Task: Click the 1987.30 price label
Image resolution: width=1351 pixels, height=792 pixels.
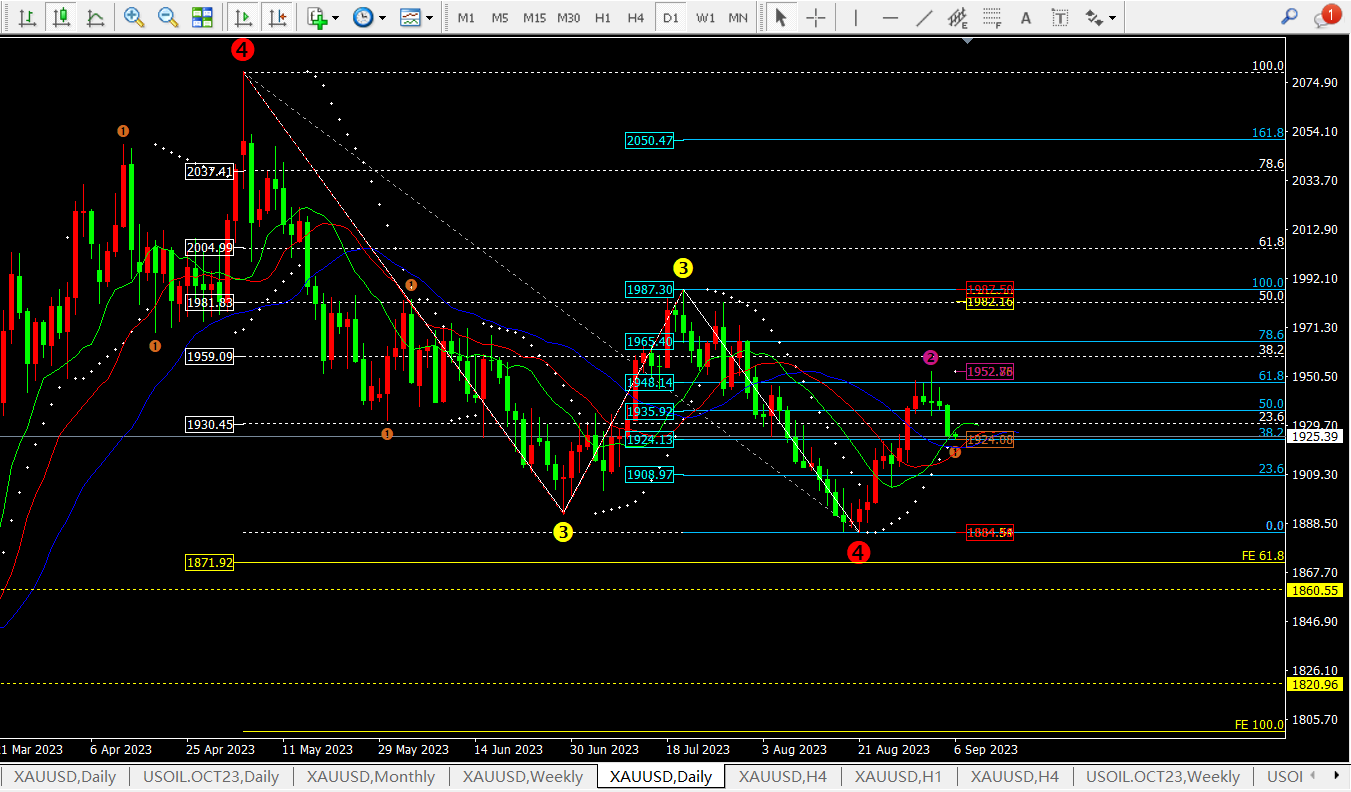Action: [649, 290]
